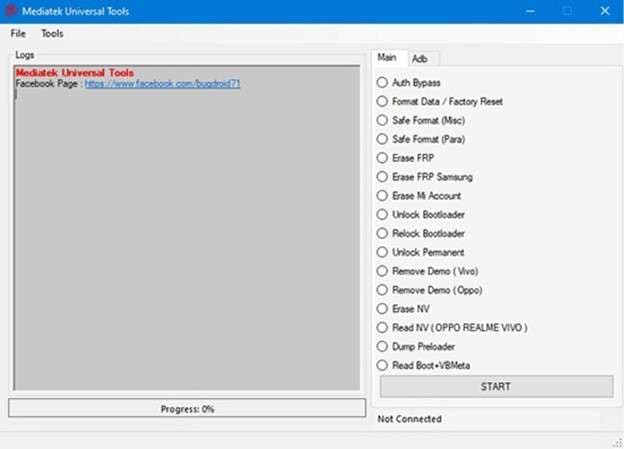This screenshot has width=624, height=449.
Task: Open the Tools menu
Action: (x=52, y=34)
